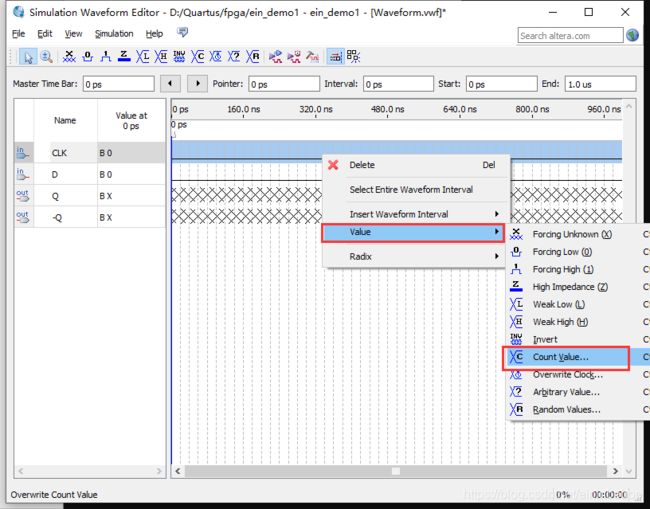
Task: Open the View menu
Action: pos(73,34)
